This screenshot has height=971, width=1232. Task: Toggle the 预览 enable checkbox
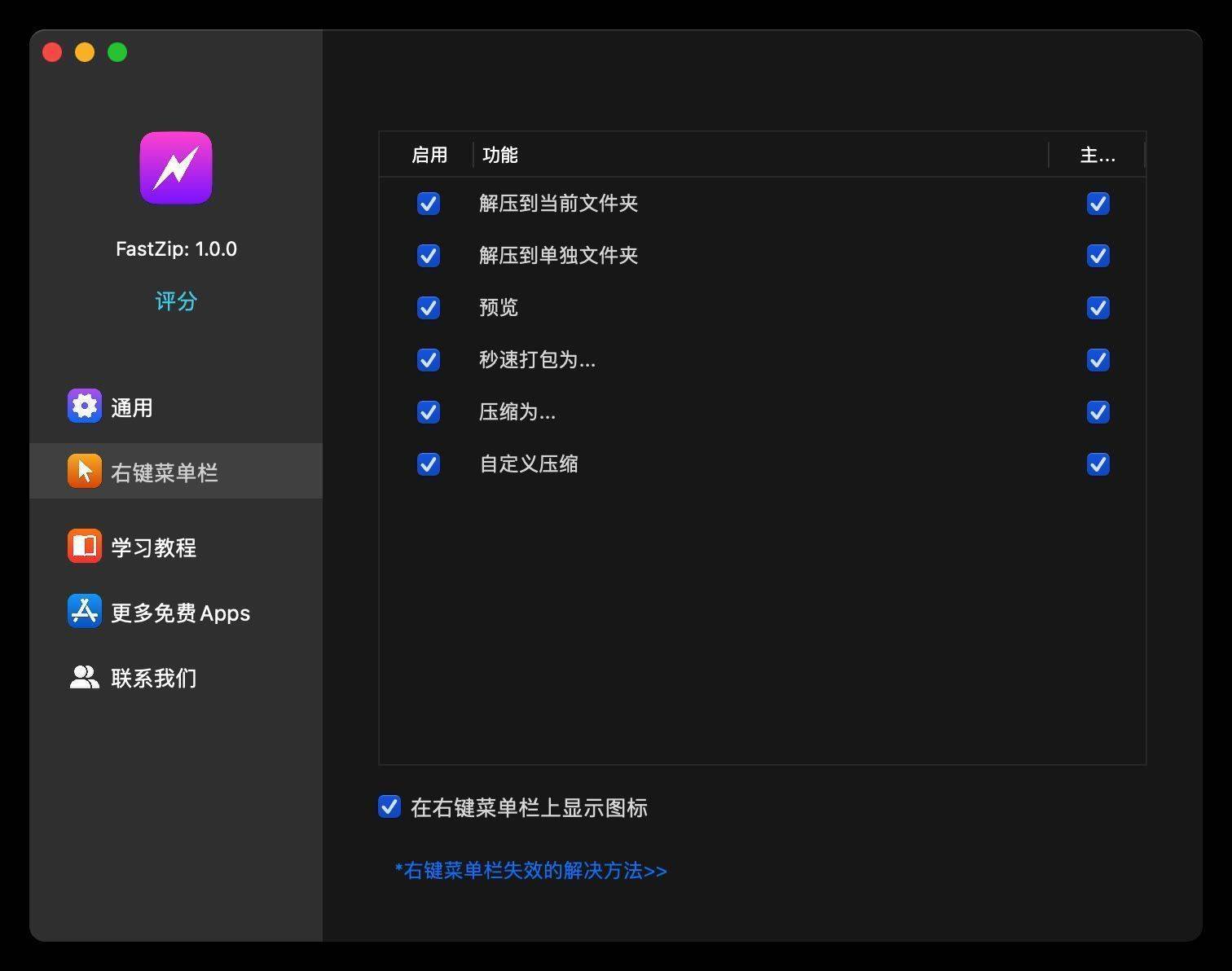tap(428, 308)
